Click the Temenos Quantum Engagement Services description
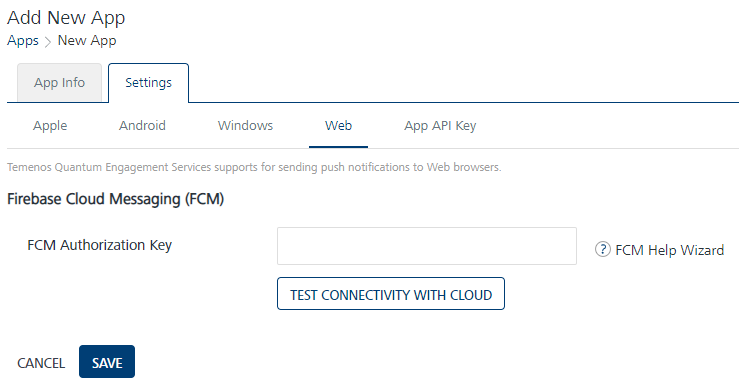 (x=254, y=167)
